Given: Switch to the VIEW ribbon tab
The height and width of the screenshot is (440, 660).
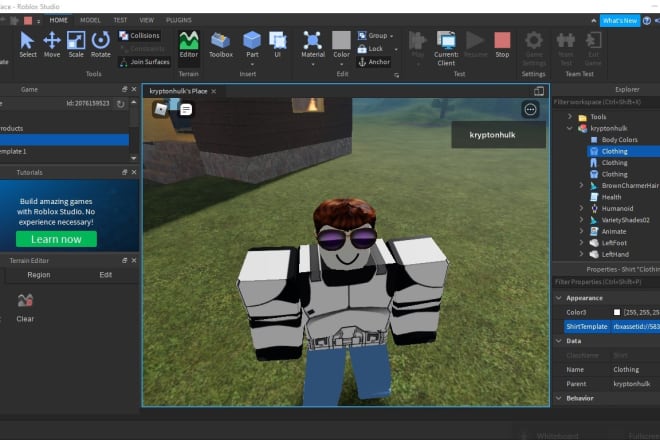Looking at the screenshot, I should pyautogui.click(x=146, y=20).
